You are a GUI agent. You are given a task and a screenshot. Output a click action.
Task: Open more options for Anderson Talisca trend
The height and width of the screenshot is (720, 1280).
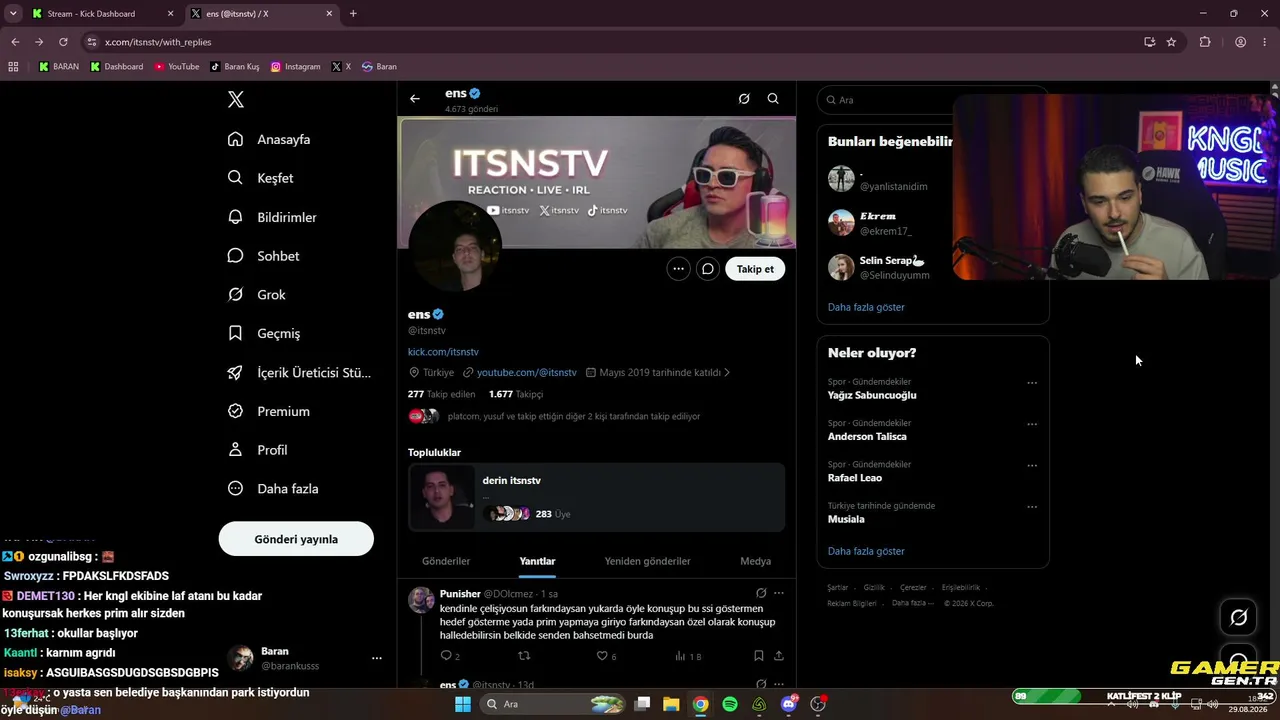click(x=1032, y=424)
